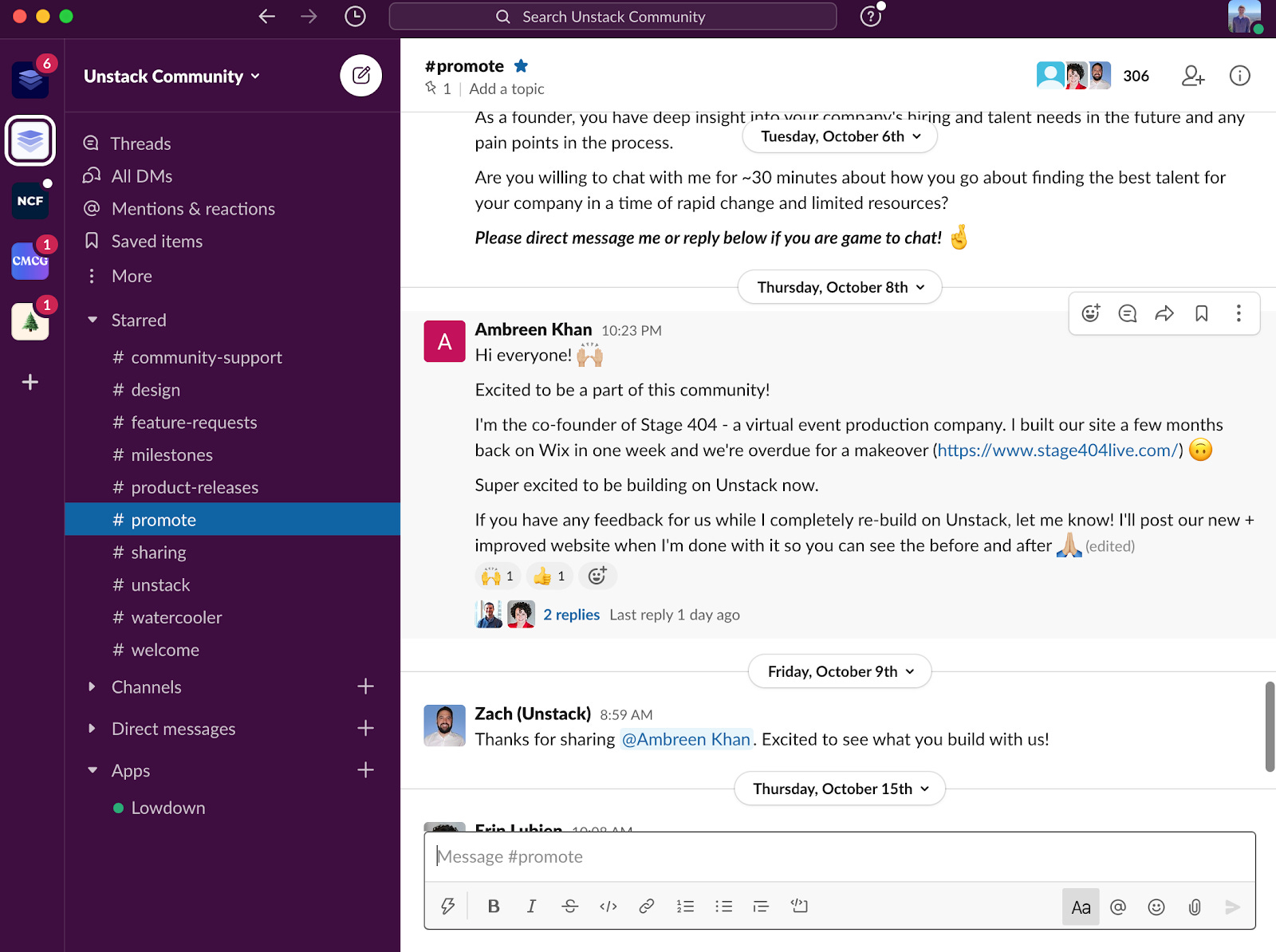Viewport: 1276px width, 952px height.
Task: Toggle inline code formatting
Action: click(608, 906)
